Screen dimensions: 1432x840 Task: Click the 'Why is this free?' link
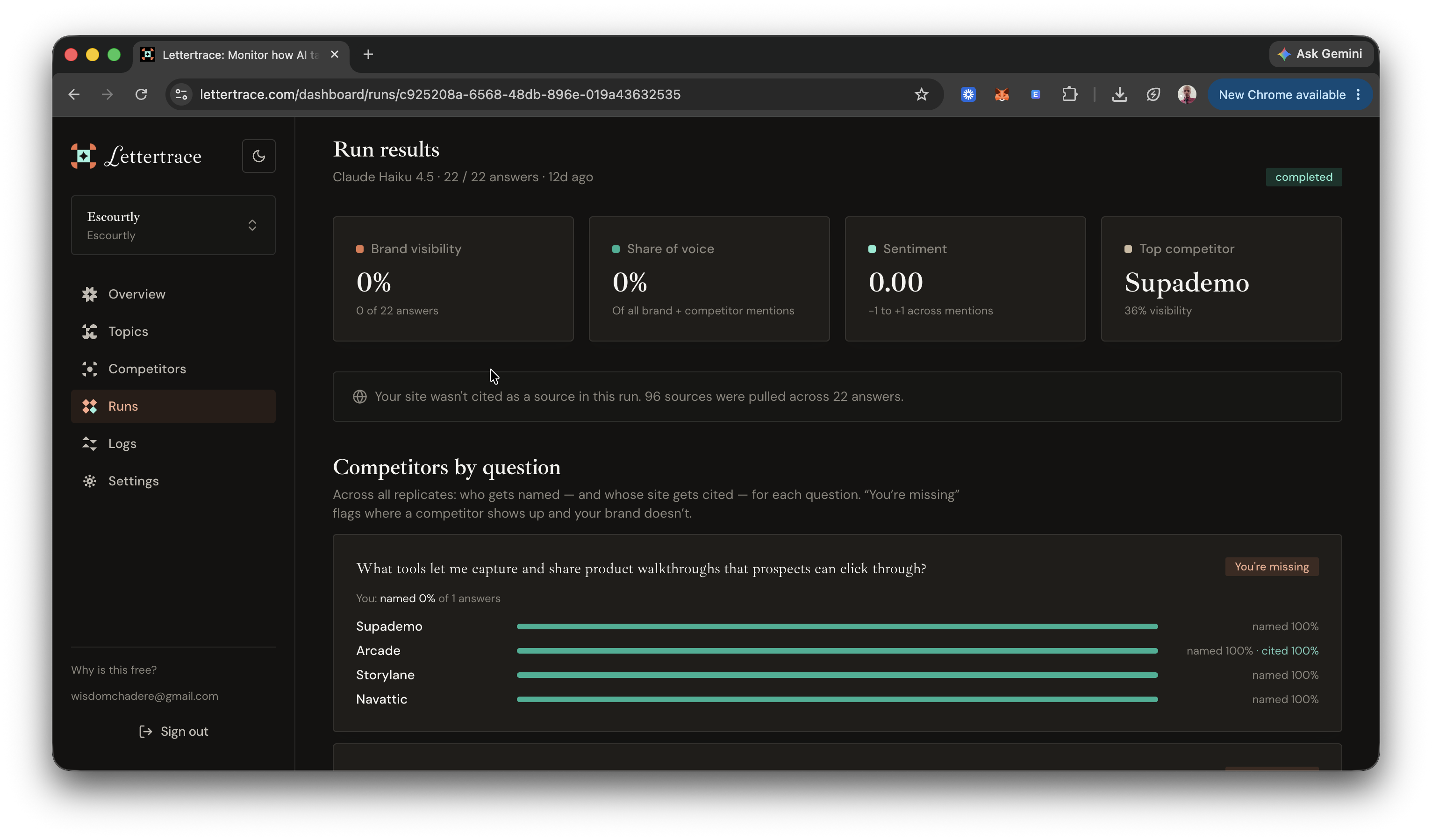114,670
